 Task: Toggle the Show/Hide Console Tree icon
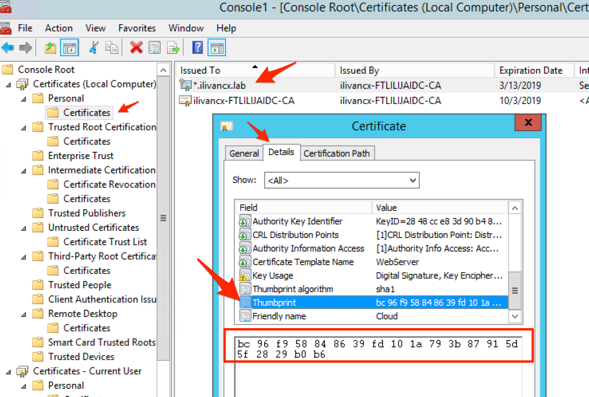point(69,48)
